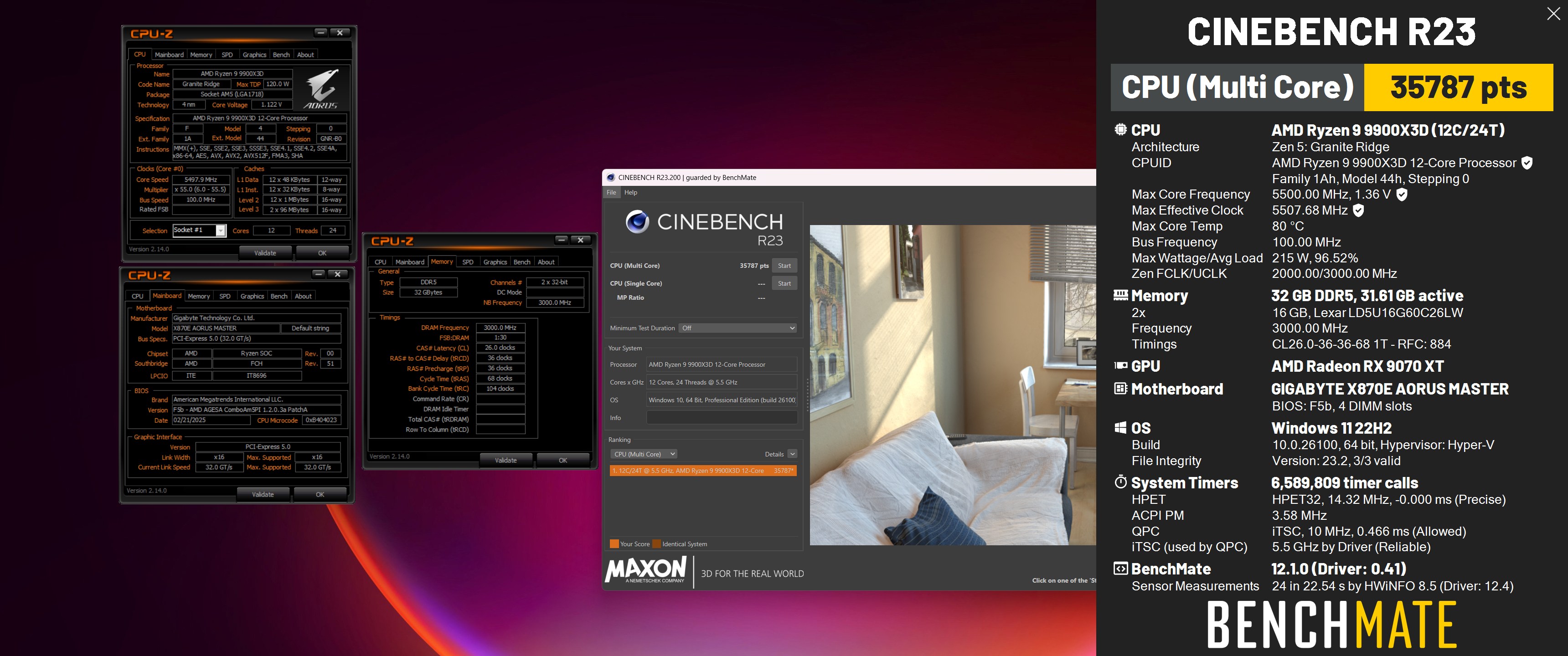Minimize the CPU-Z Mainboard window
1568x656 pixels.
pyautogui.click(x=318, y=274)
